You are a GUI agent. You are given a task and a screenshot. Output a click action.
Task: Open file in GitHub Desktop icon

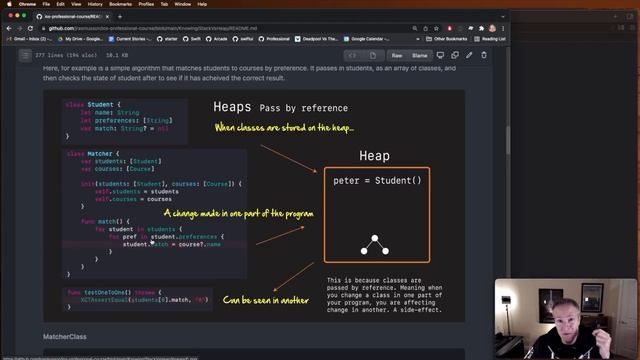coord(440,55)
